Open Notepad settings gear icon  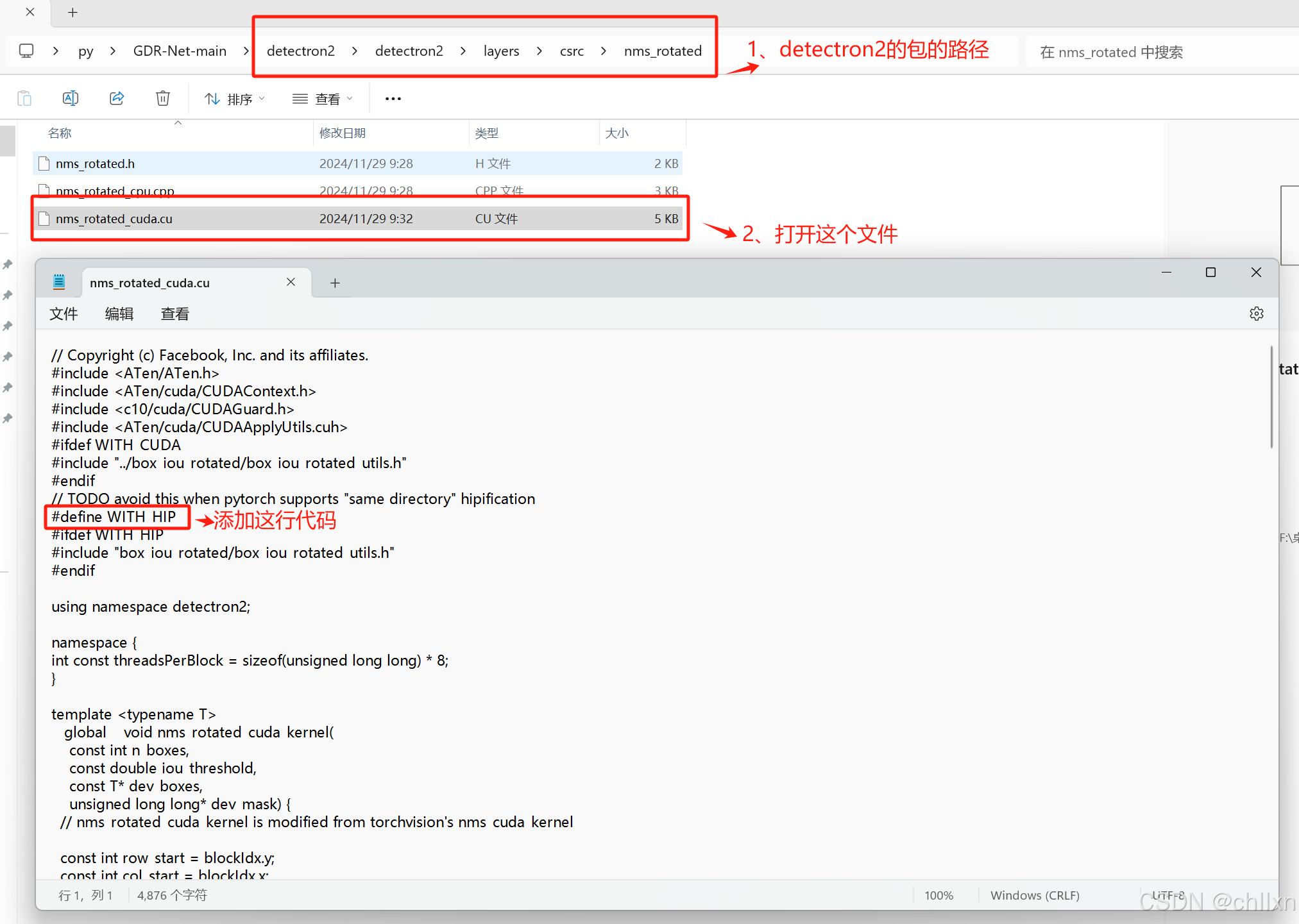click(1256, 314)
